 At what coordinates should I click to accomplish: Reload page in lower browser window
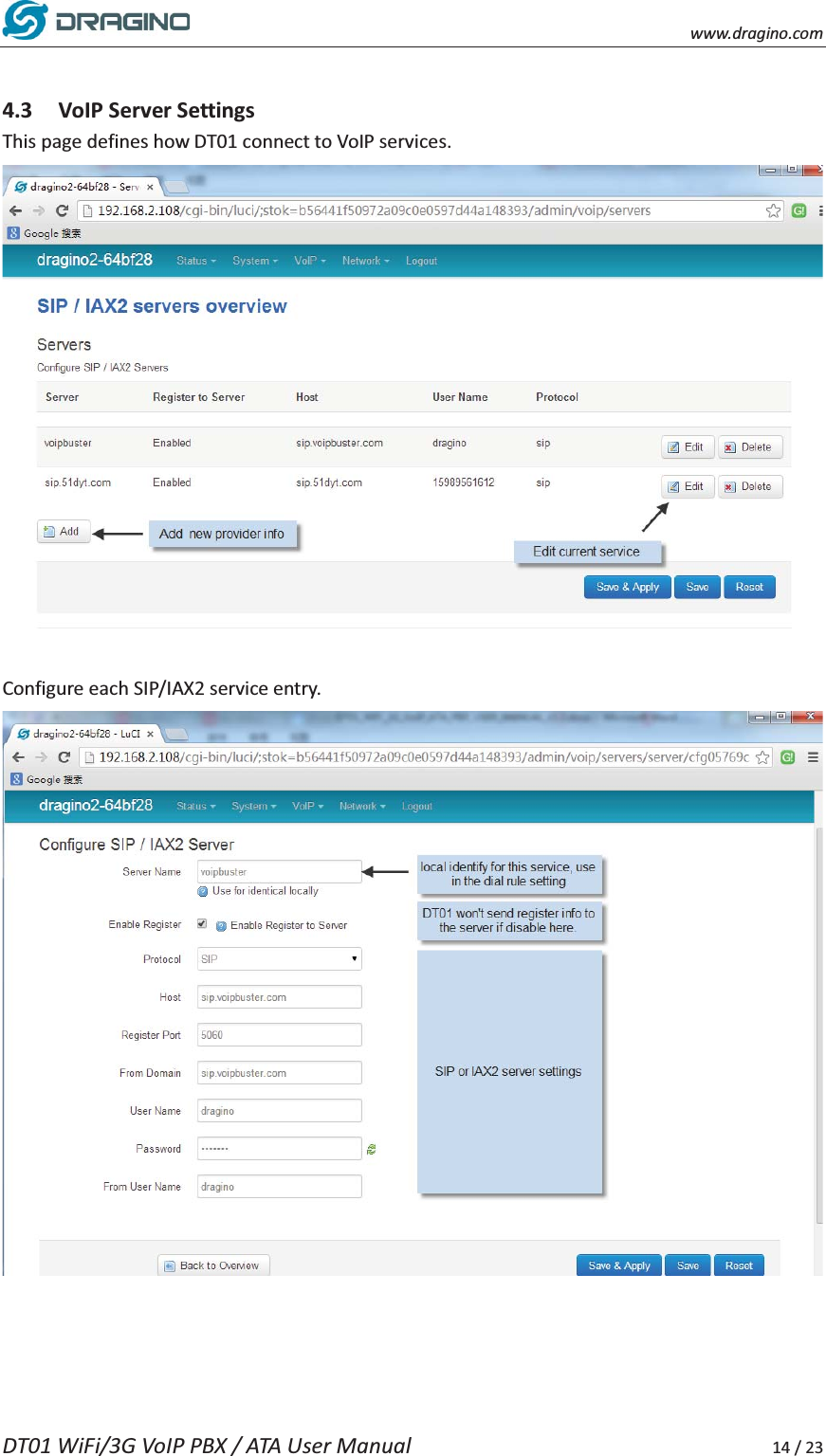coord(64,757)
